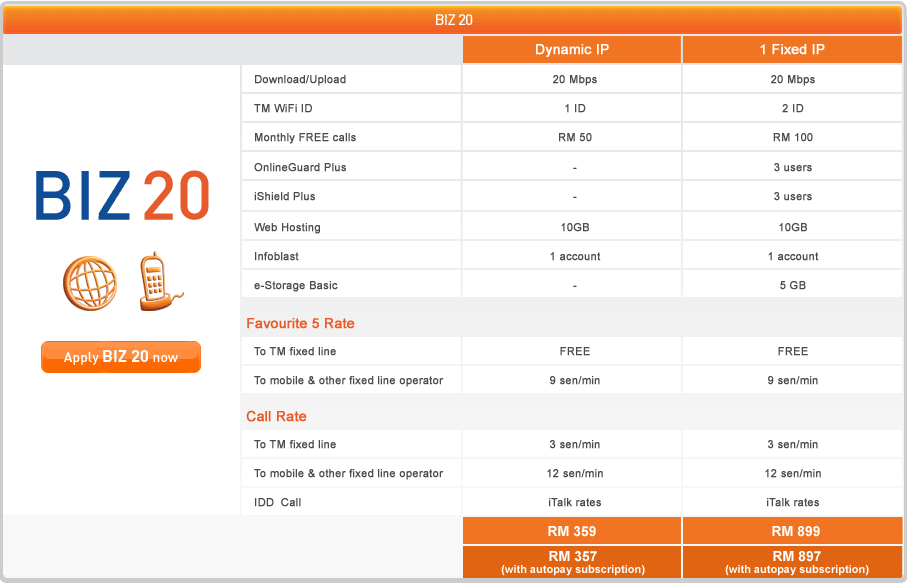Click the RM 359 price cell
Viewport: 907px width, 585px height.
click(572, 531)
